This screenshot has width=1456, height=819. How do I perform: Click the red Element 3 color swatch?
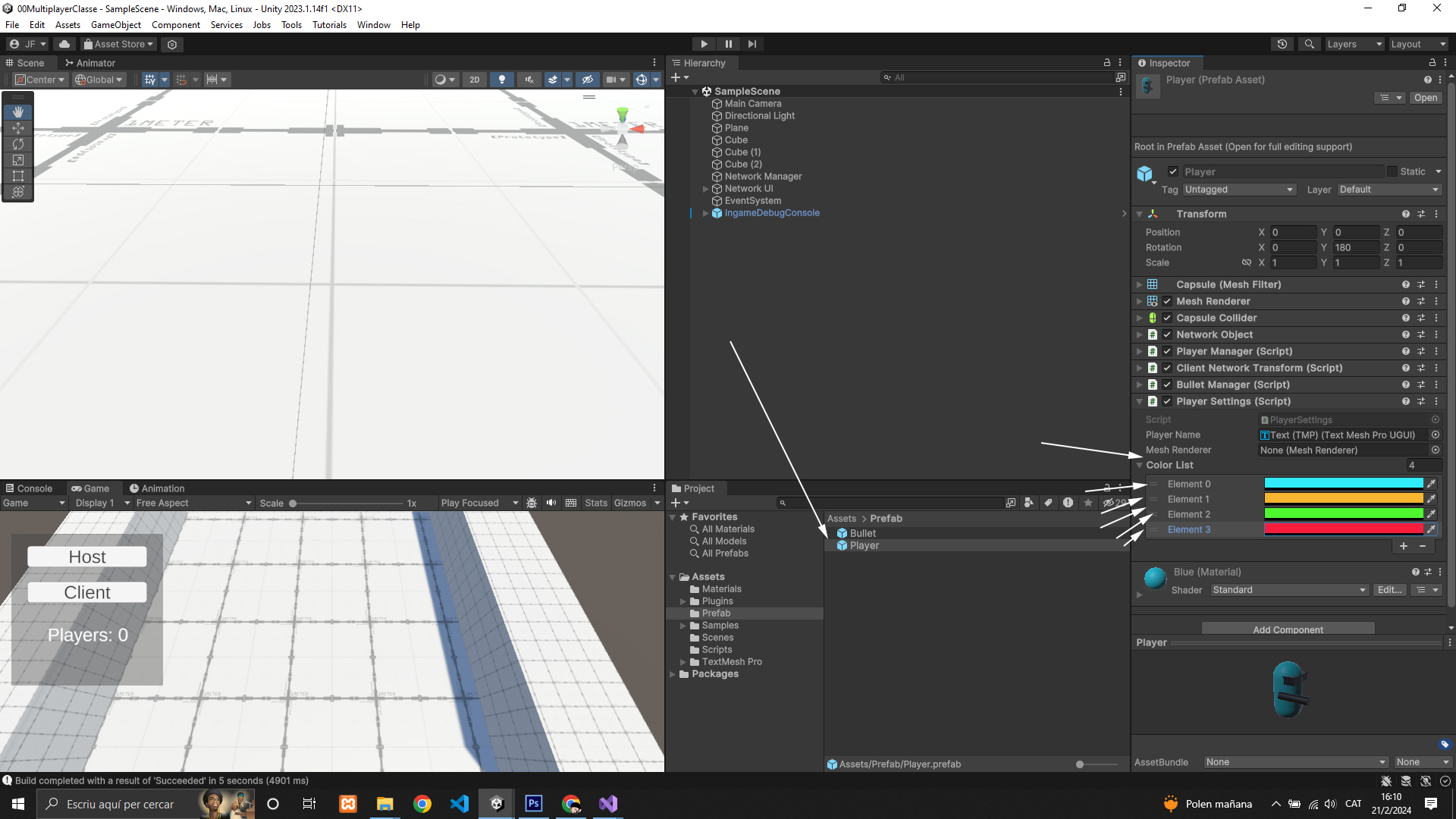click(x=1343, y=529)
